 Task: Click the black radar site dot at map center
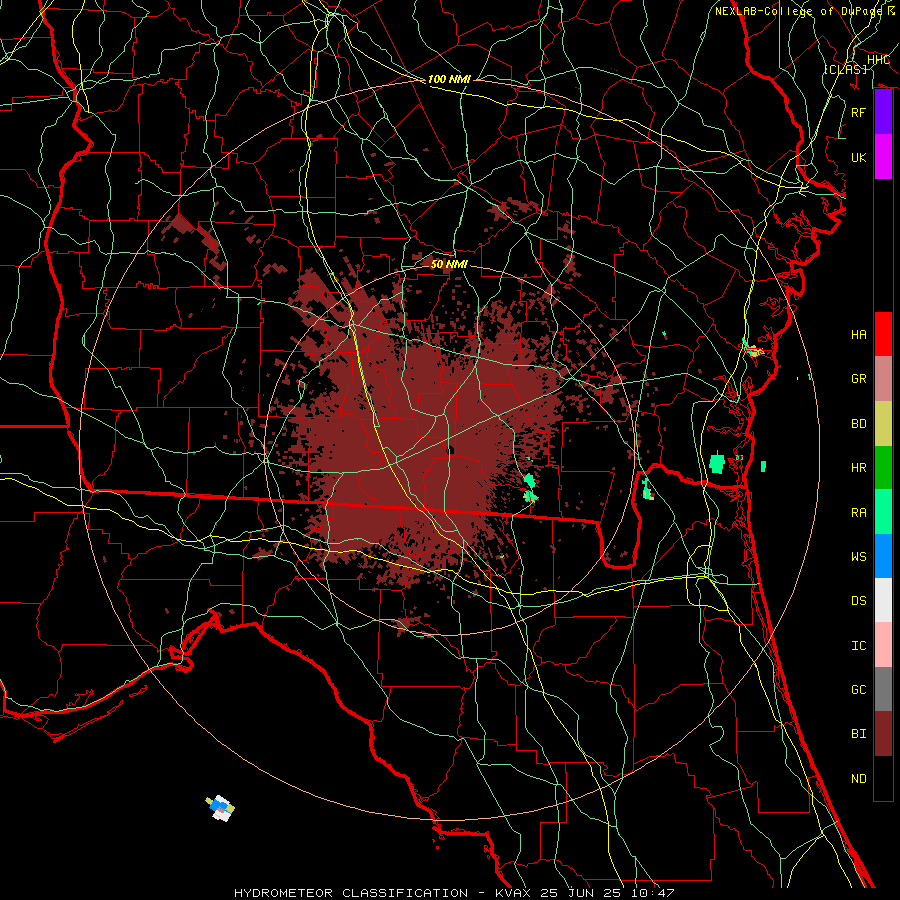pos(451,450)
